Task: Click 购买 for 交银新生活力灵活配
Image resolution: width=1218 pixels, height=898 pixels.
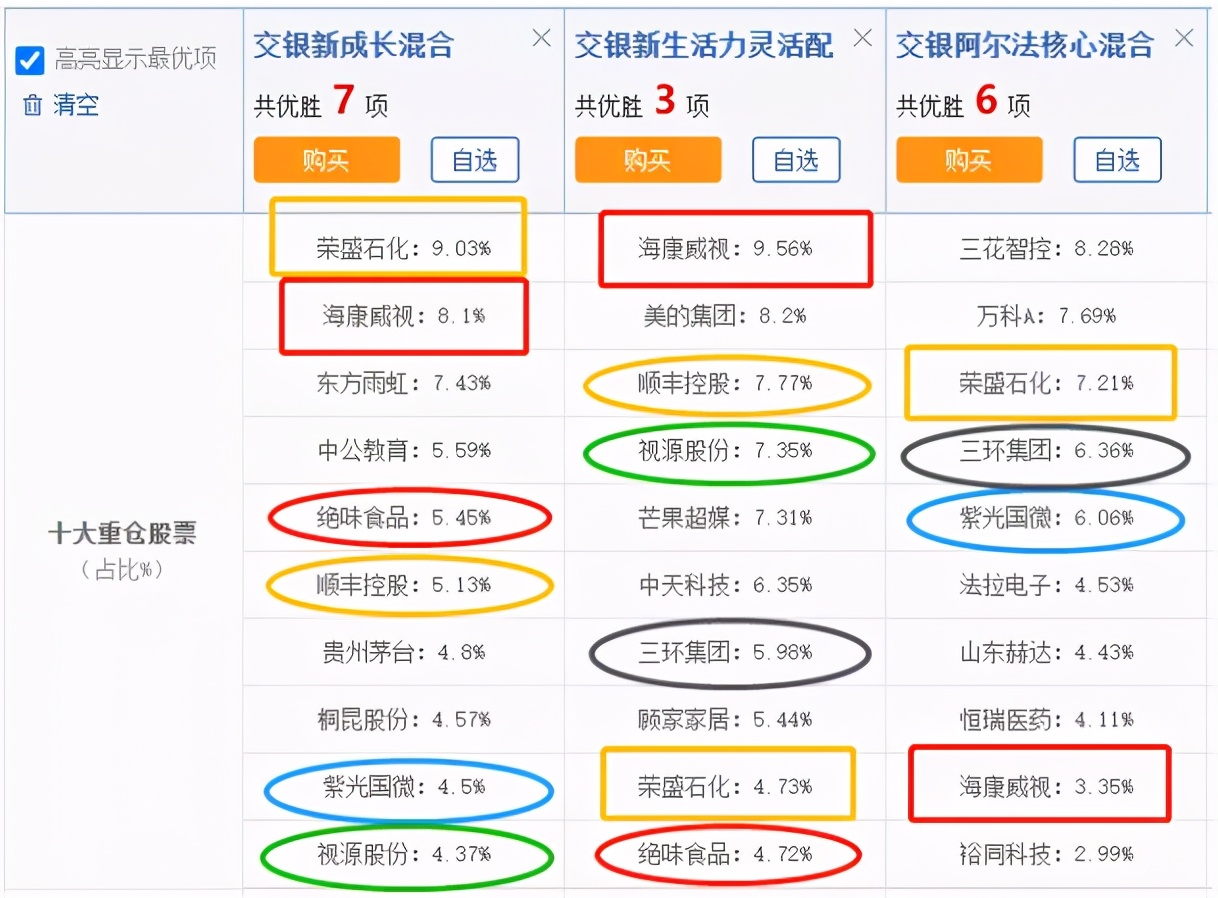Action: [x=647, y=160]
